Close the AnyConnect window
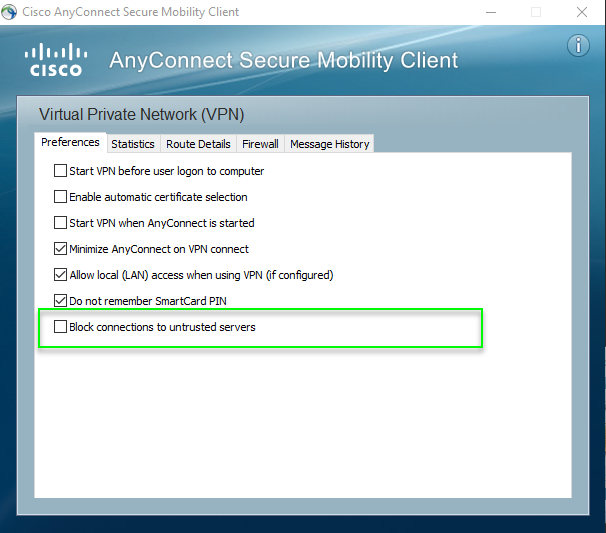This screenshot has height=533, width=606. (582, 12)
